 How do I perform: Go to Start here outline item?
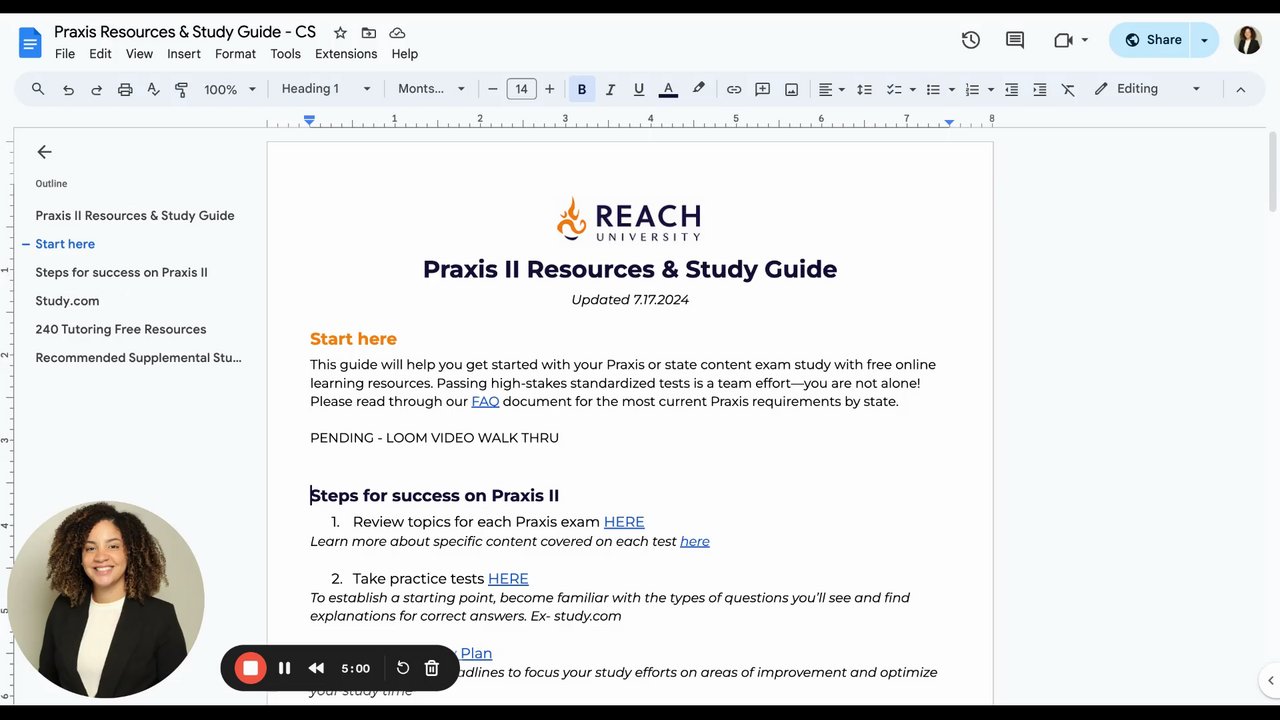pyautogui.click(x=65, y=244)
